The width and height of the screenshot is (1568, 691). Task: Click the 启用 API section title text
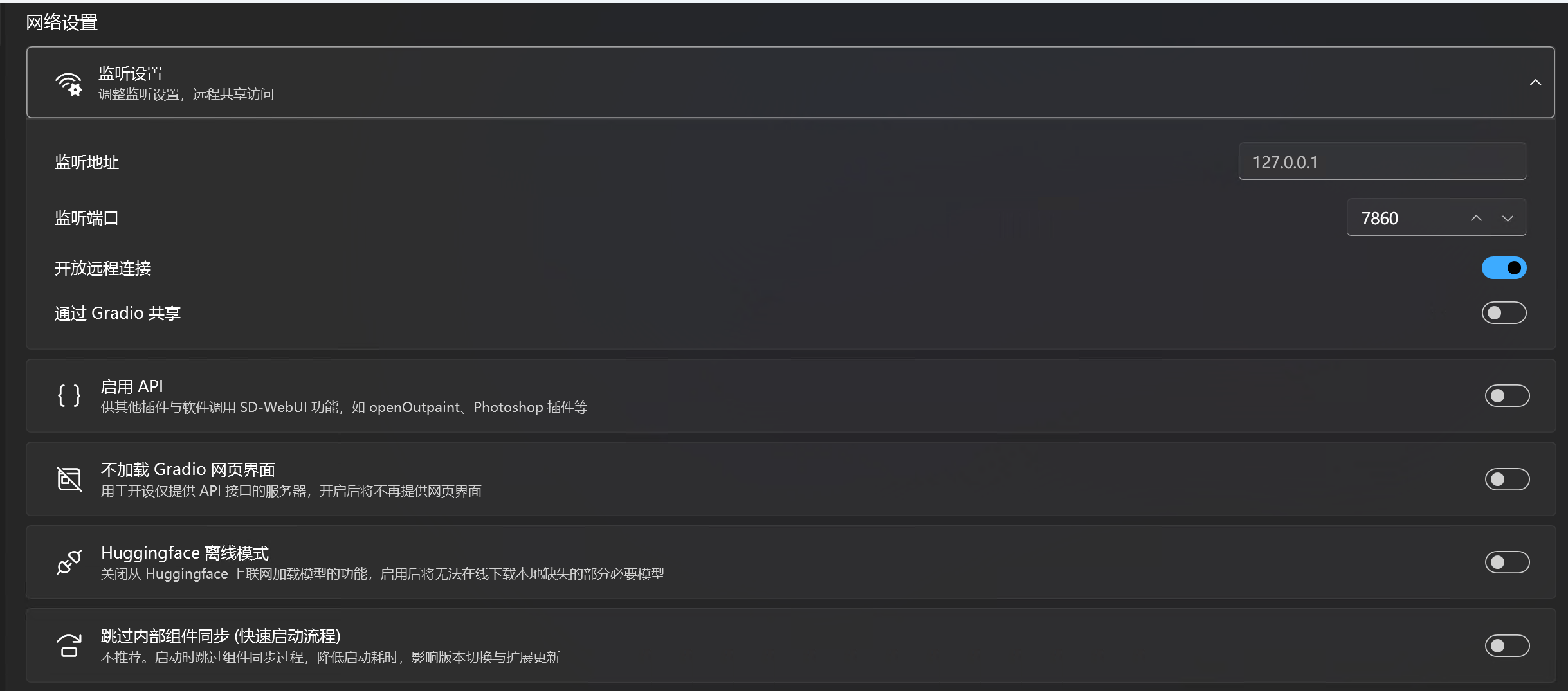point(132,385)
